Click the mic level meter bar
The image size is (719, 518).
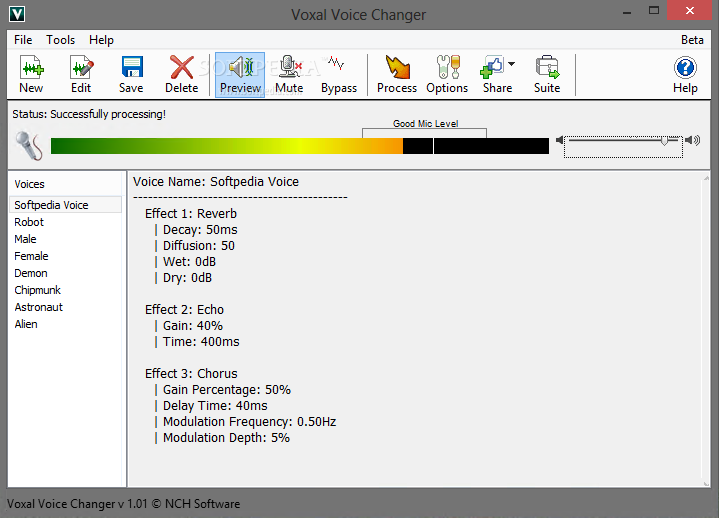click(x=300, y=146)
